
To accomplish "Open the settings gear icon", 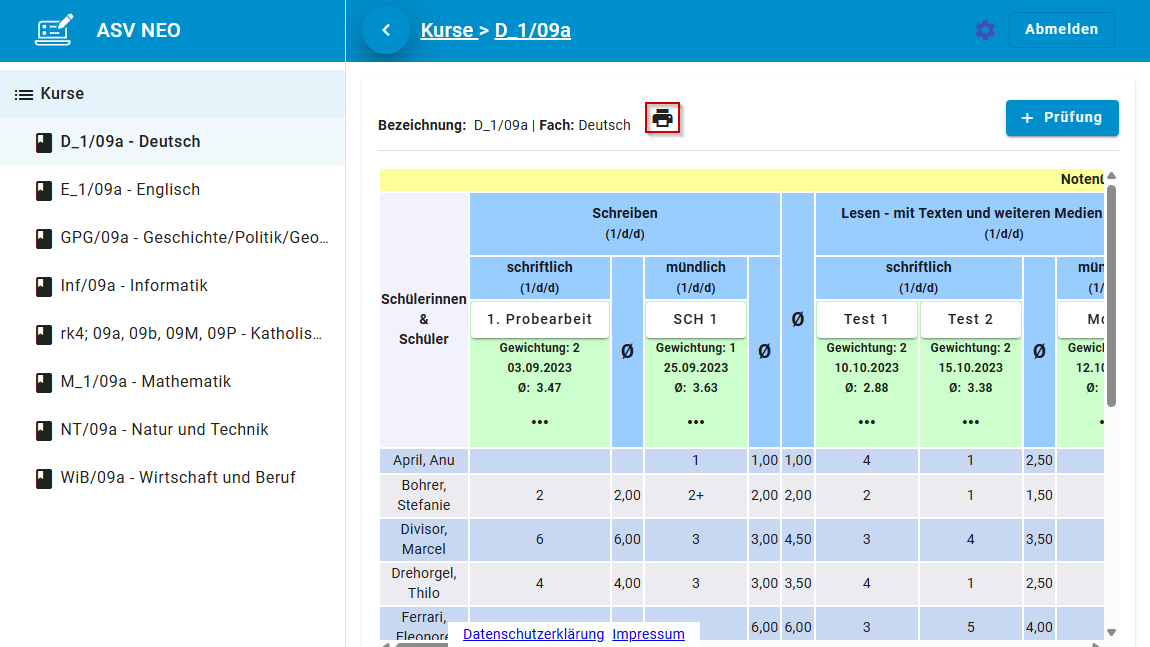I will pyautogui.click(x=985, y=30).
